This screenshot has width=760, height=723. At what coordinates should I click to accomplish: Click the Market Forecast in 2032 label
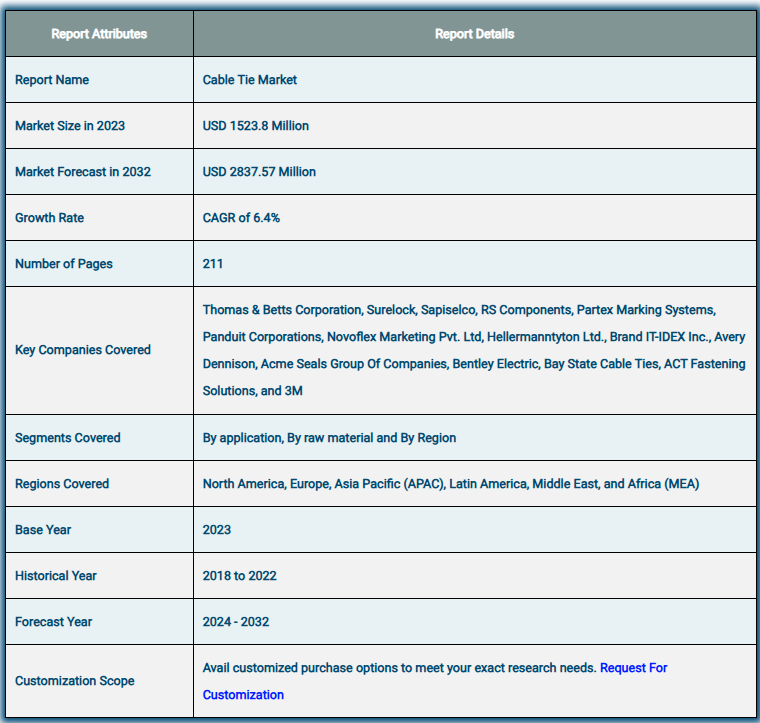tap(83, 172)
